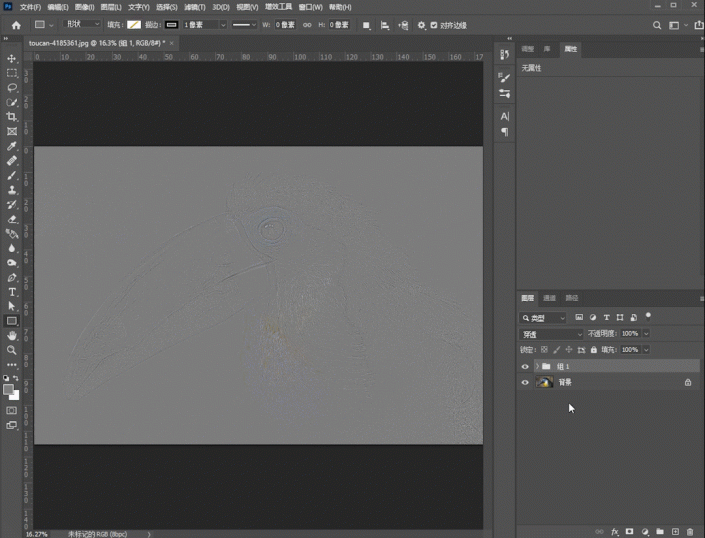
Task: Click the create new layer icon
Action: [675, 532]
